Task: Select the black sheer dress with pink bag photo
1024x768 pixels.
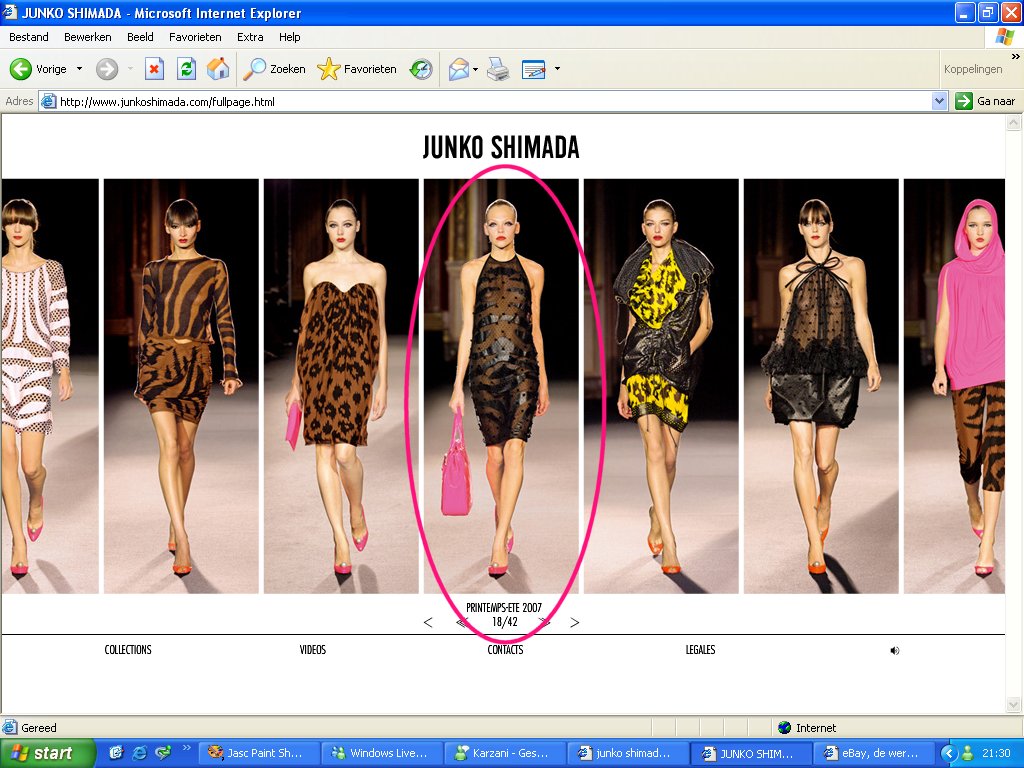Action: [x=501, y=386]
